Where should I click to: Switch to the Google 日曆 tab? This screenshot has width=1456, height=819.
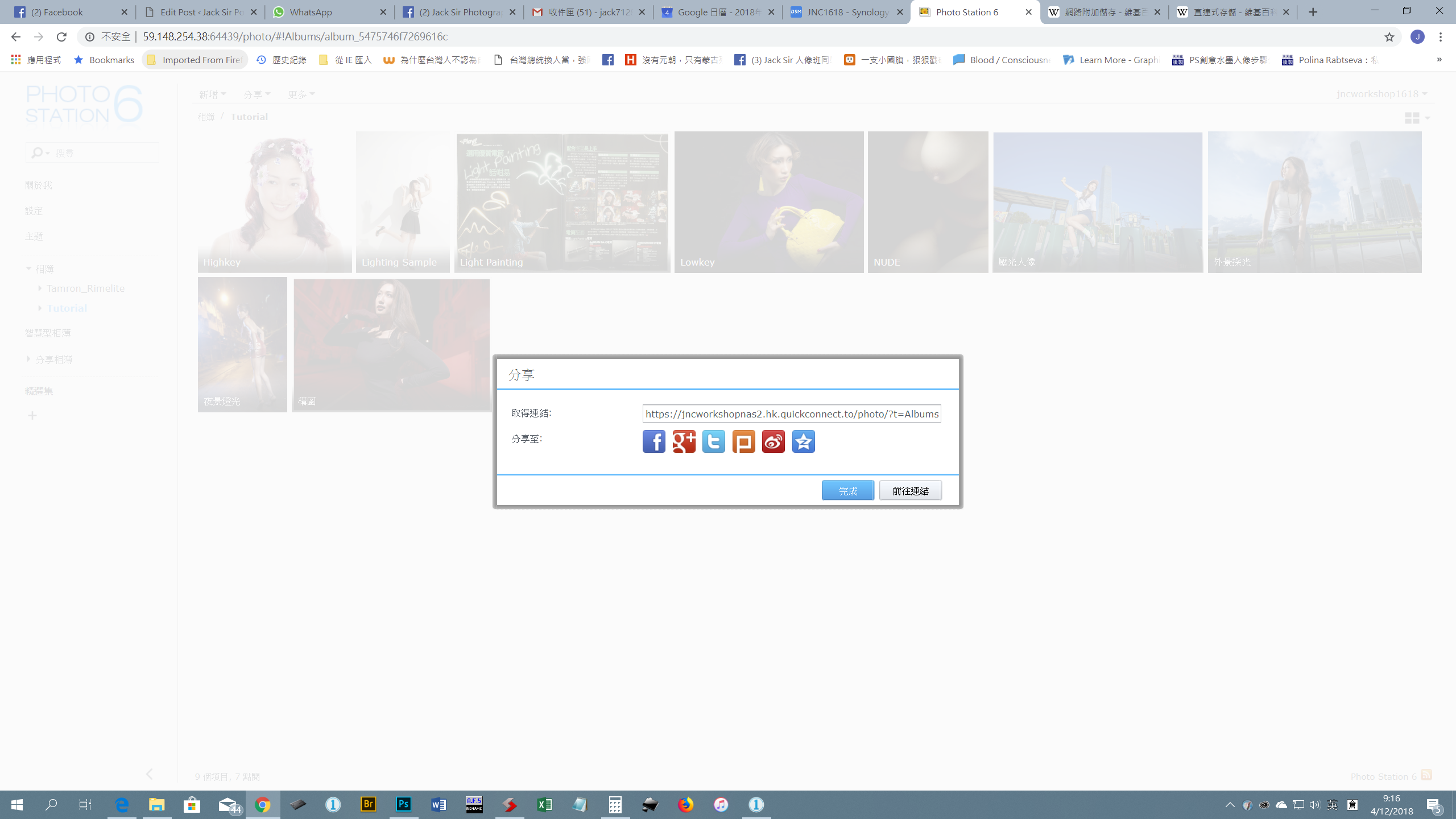(717, 12)
